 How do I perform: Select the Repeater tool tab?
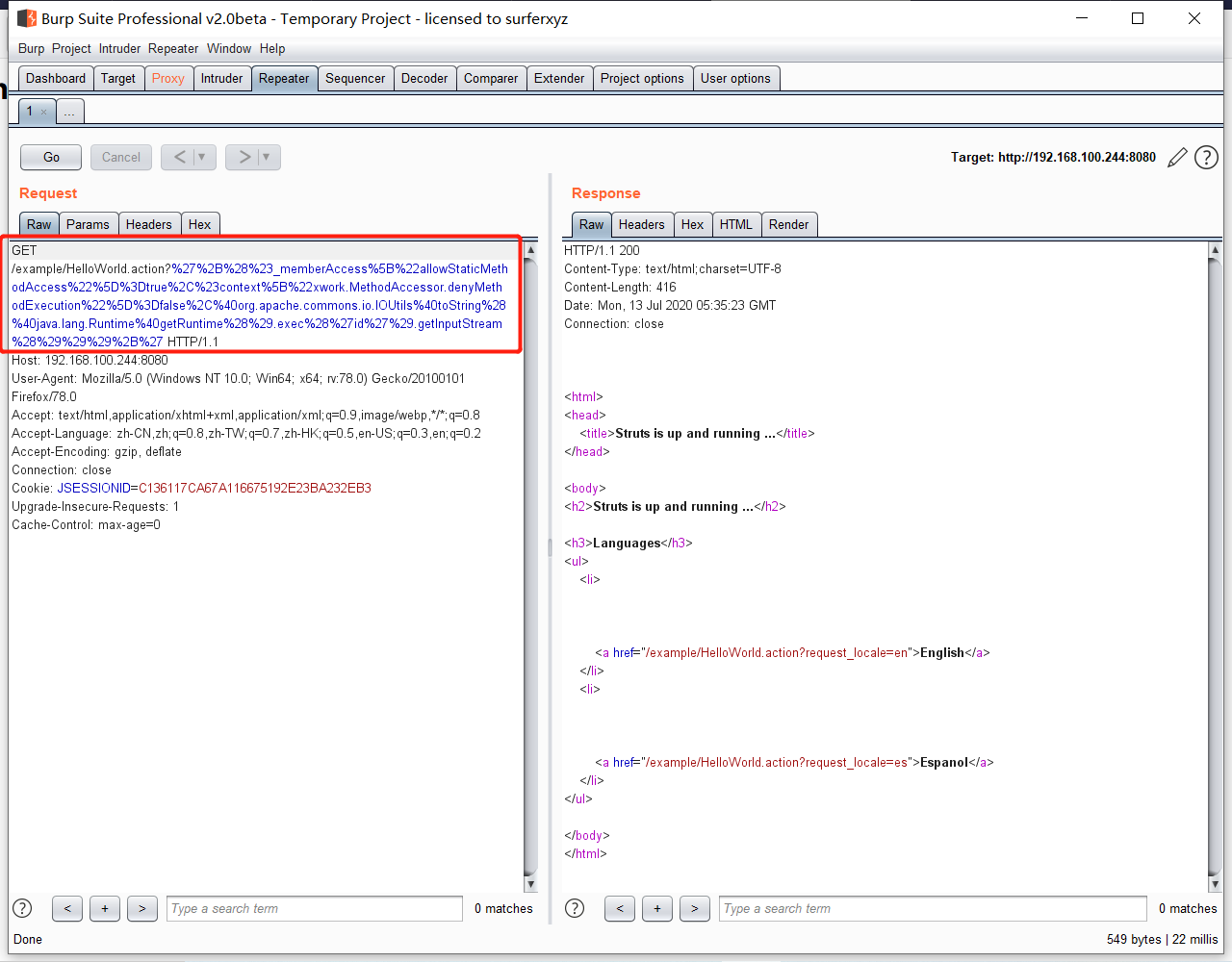coord(284,78)
